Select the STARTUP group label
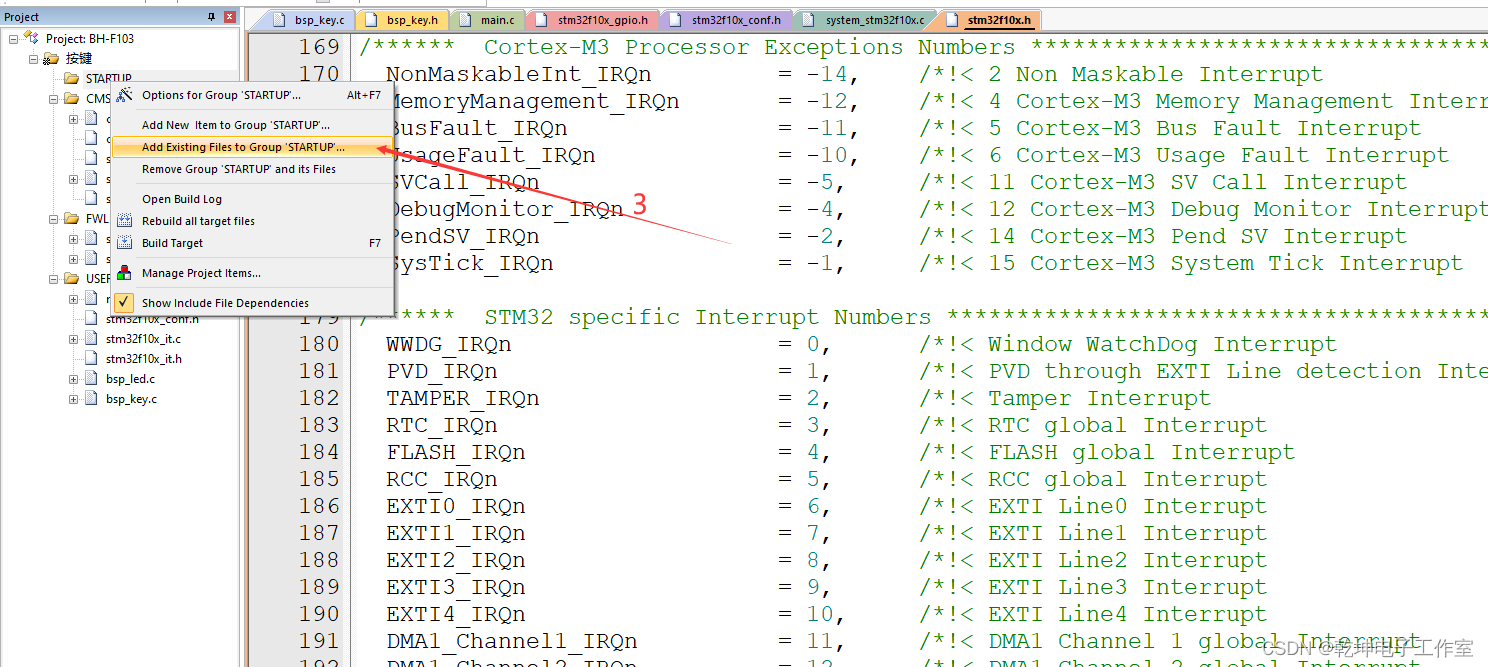Screen dimensions: 1488x667 click(x=108, y=79)
